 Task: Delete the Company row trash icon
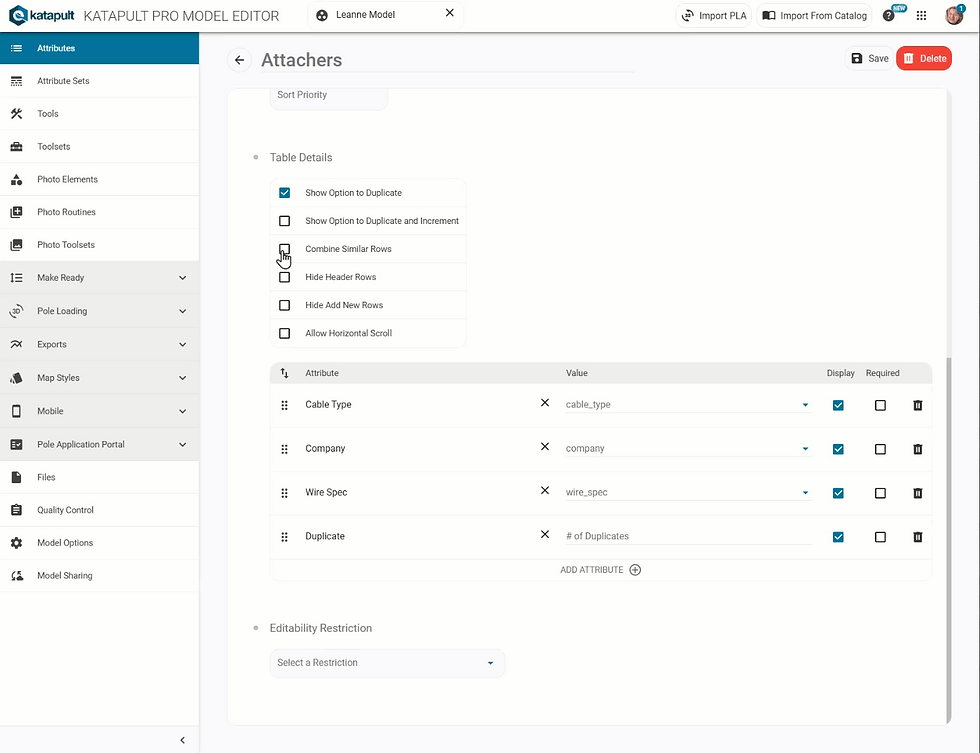918,449
